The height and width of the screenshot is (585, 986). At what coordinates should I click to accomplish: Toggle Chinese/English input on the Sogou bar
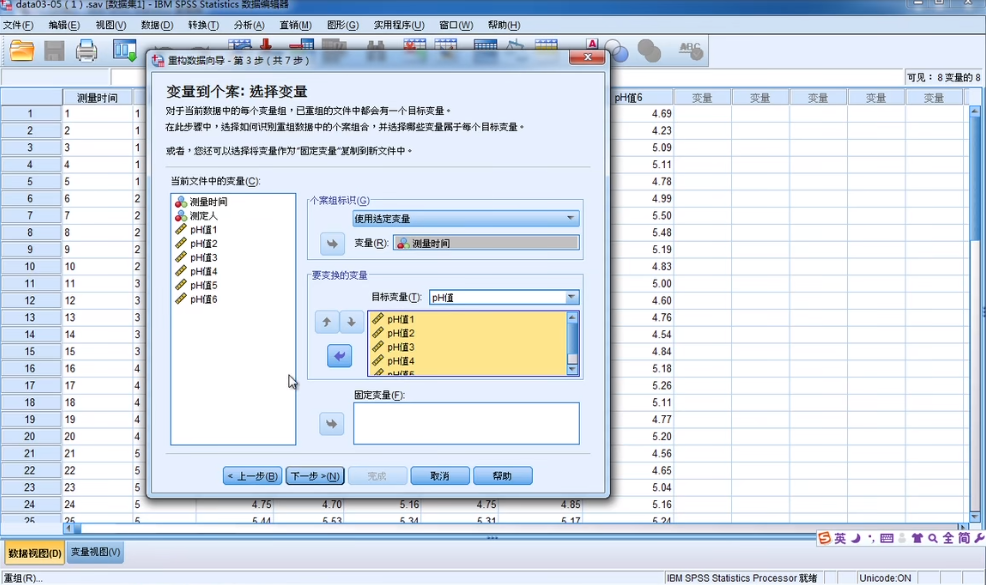coord(841,537)
